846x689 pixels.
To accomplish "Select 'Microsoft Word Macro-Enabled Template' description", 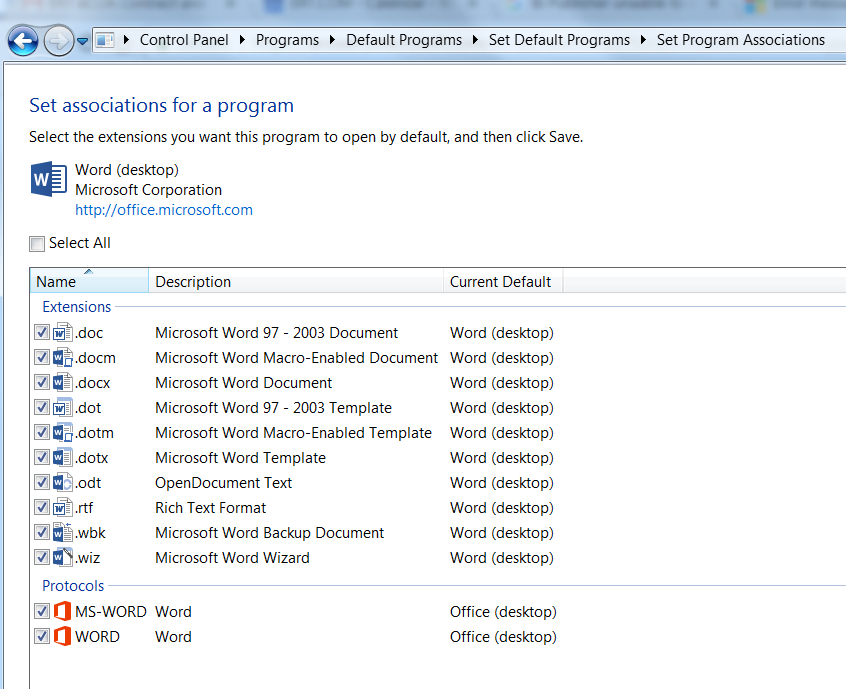I will coord(293,432).
